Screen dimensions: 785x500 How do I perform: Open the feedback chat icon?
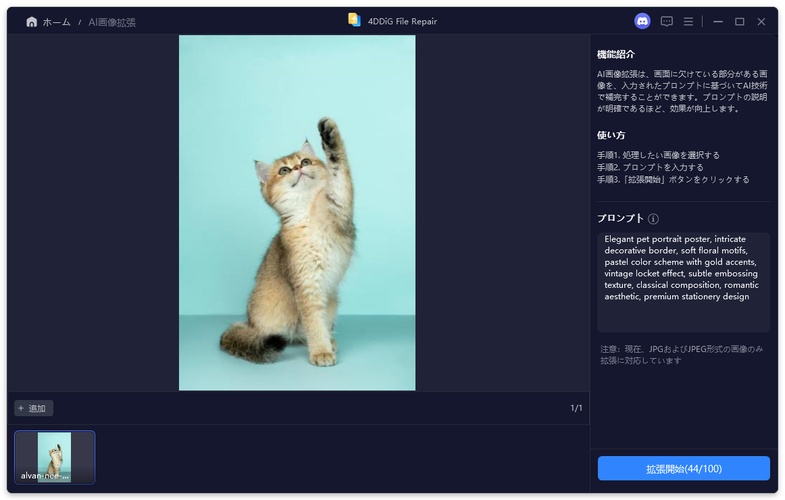pos(666,22)
